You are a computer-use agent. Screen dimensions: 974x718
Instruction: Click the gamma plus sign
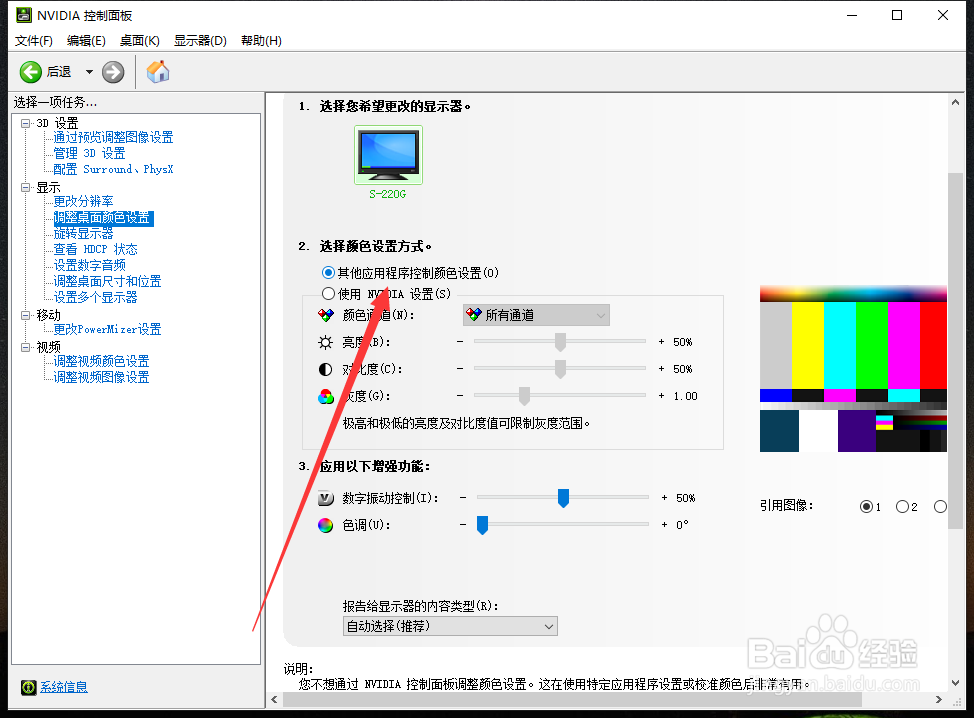(662, 396)
